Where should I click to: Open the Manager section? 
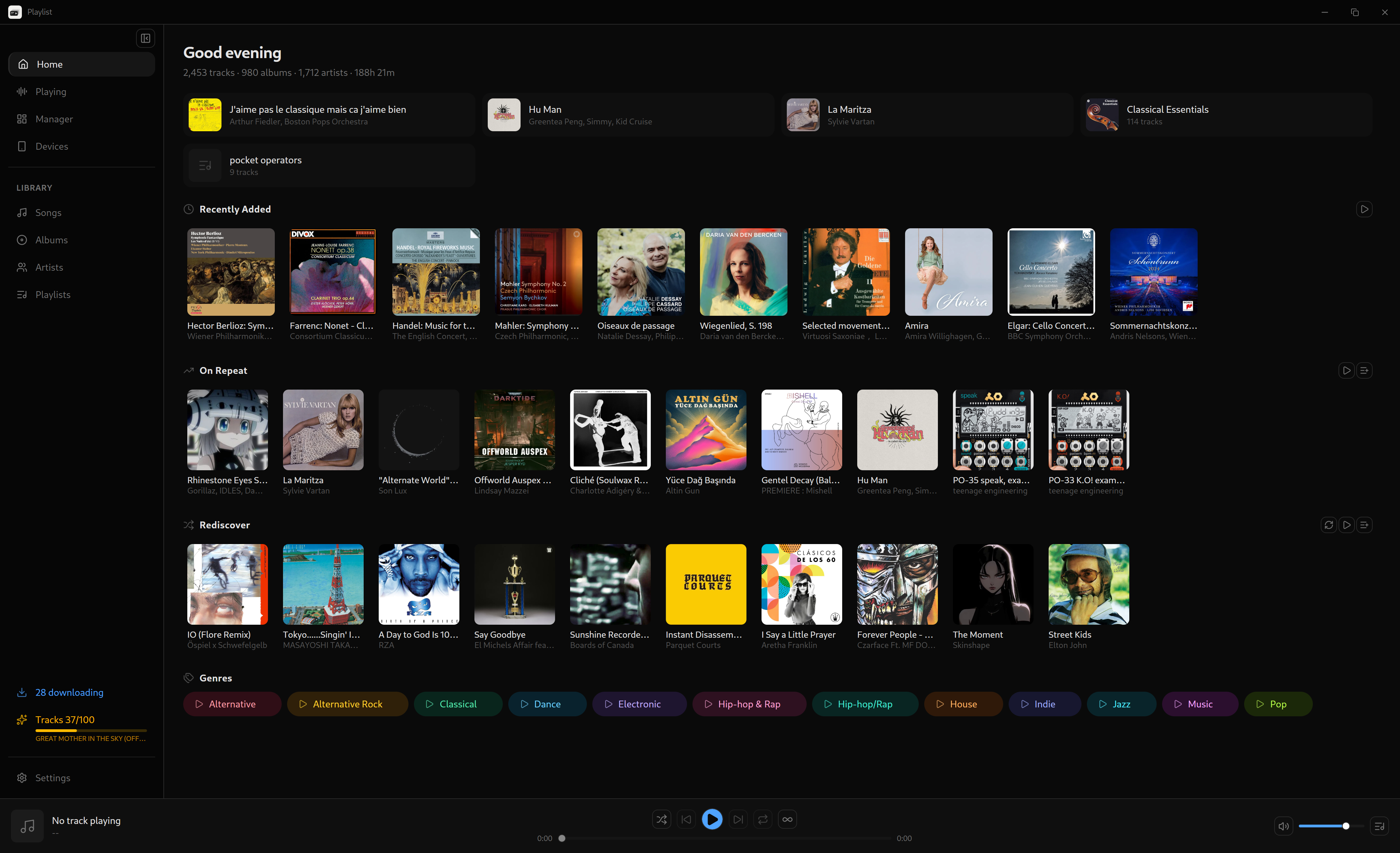coord(54,119)
